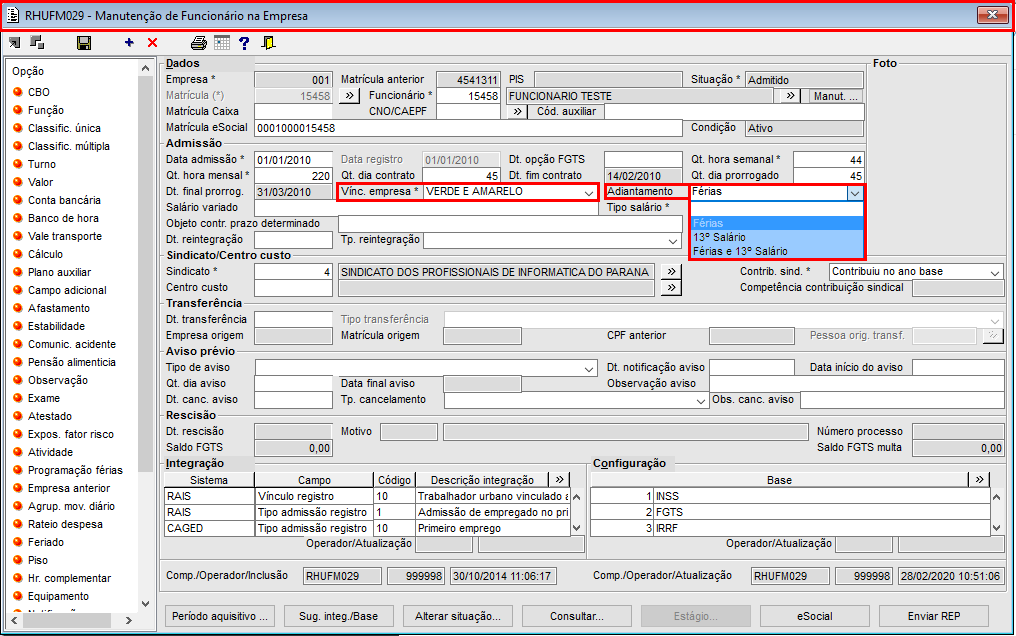
Task: Close the RHUFM029 window
Action: pos(992,15)
